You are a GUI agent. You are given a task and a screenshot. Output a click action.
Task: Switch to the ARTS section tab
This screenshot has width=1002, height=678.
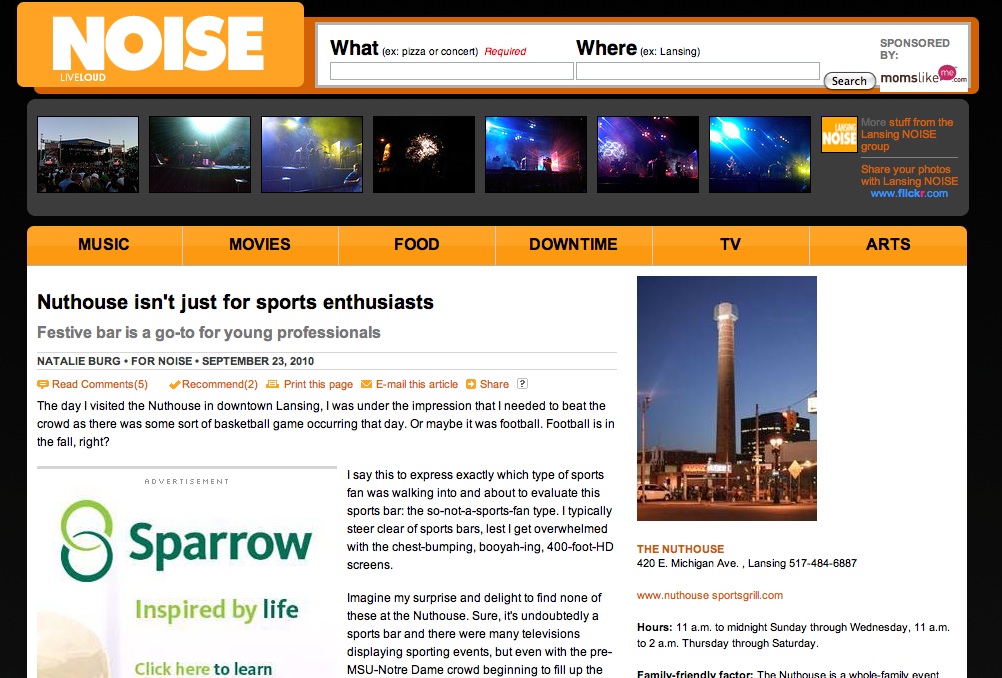click(x=888, y=244)
